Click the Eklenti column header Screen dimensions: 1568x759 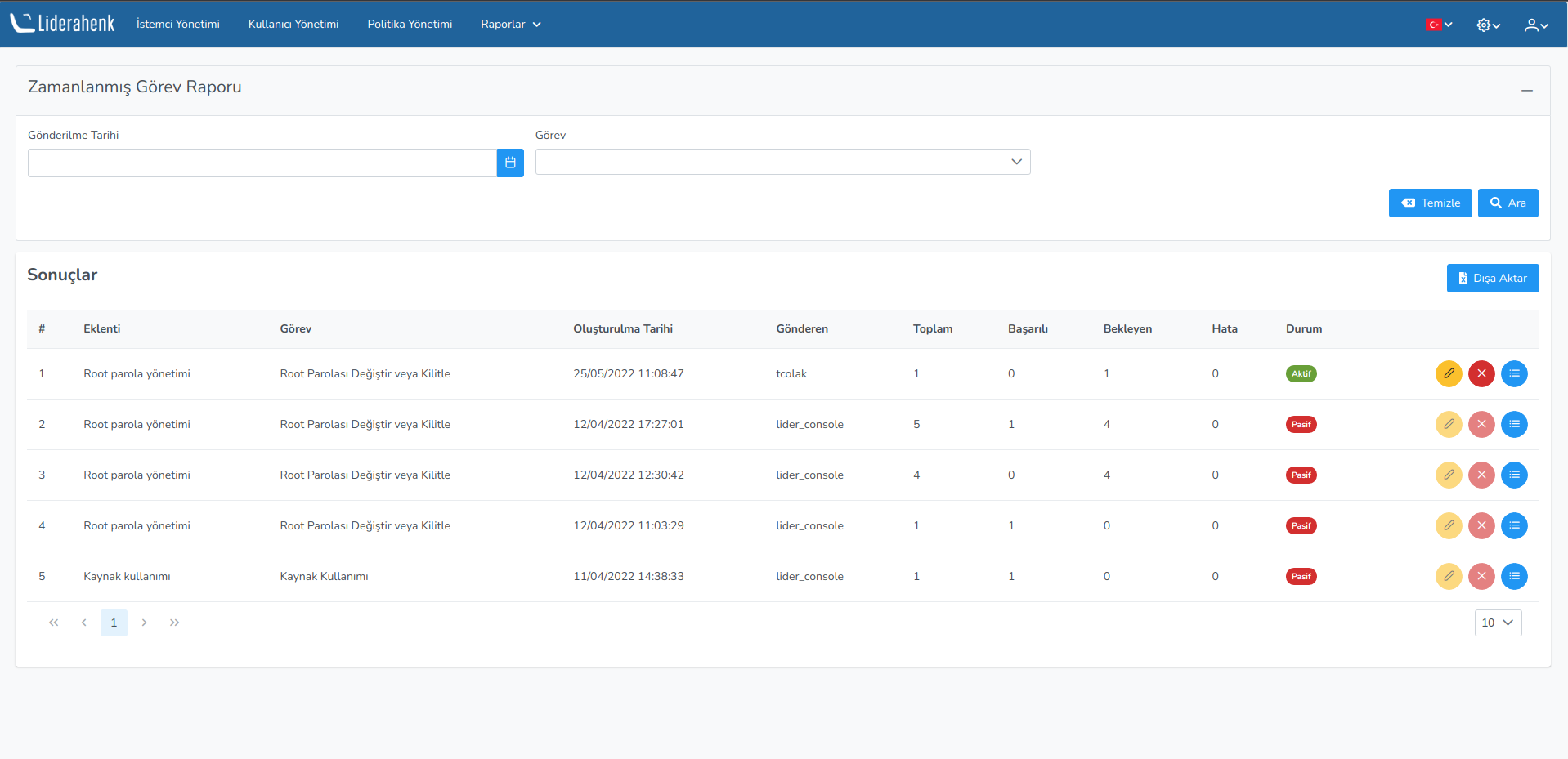[102, 328]
